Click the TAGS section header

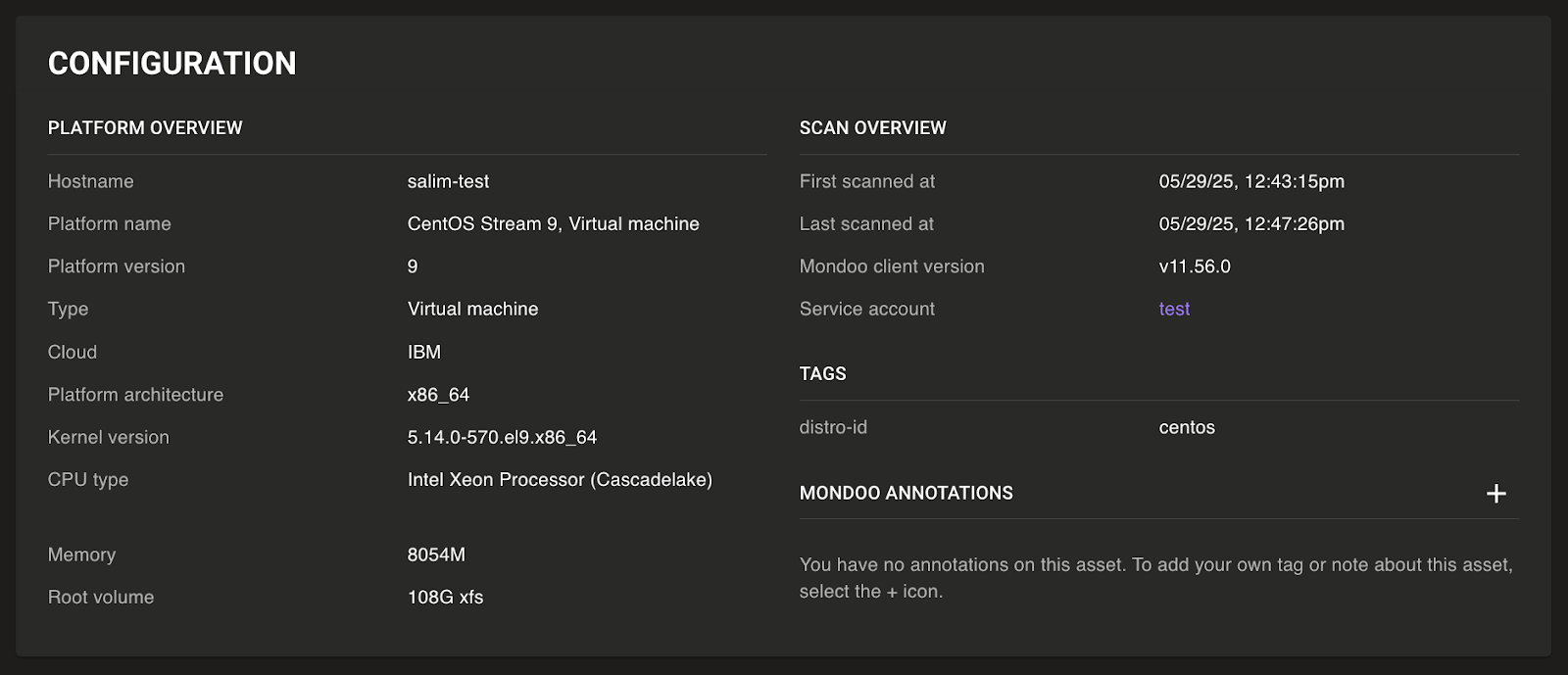pyautogui.click(x=822, y=374)
